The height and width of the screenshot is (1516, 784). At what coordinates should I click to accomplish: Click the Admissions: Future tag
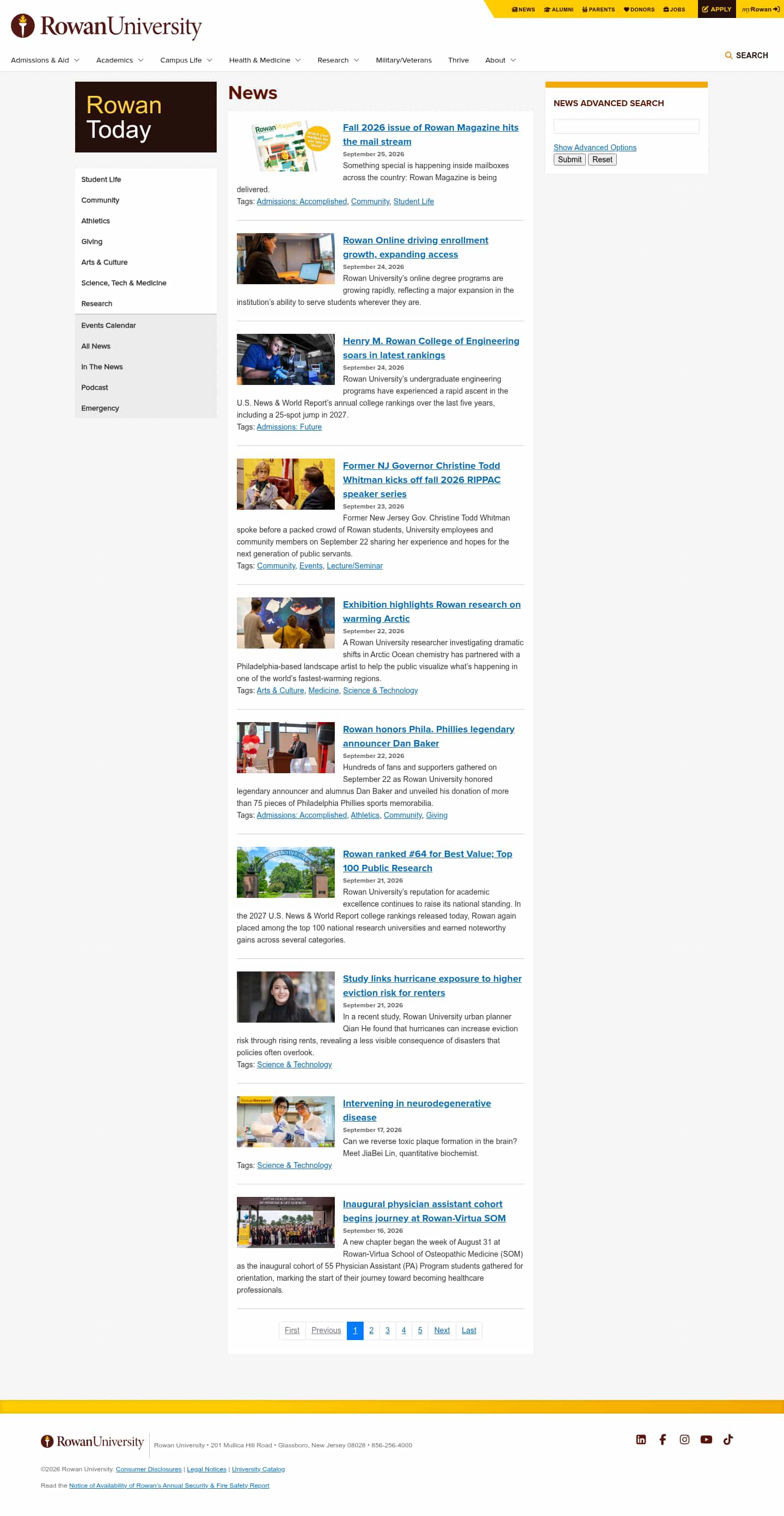tap(289, 427)
